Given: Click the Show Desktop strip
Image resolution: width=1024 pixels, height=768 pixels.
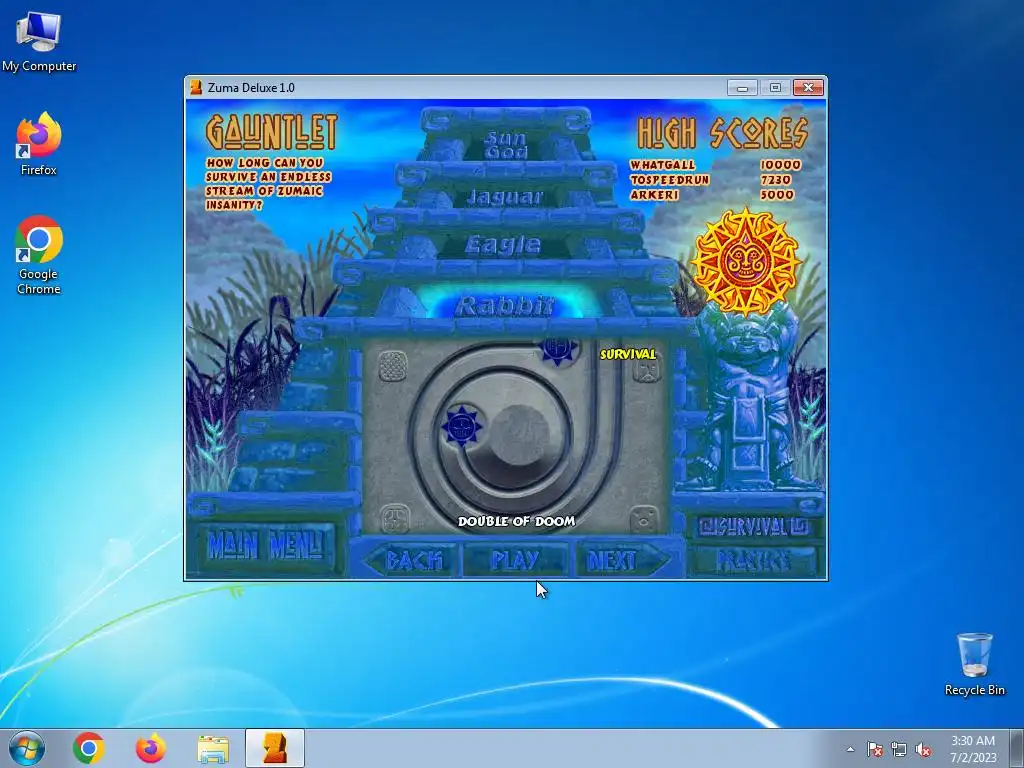Looking at the screenshot, I should pyautogui.click(x=1018, y=749).
